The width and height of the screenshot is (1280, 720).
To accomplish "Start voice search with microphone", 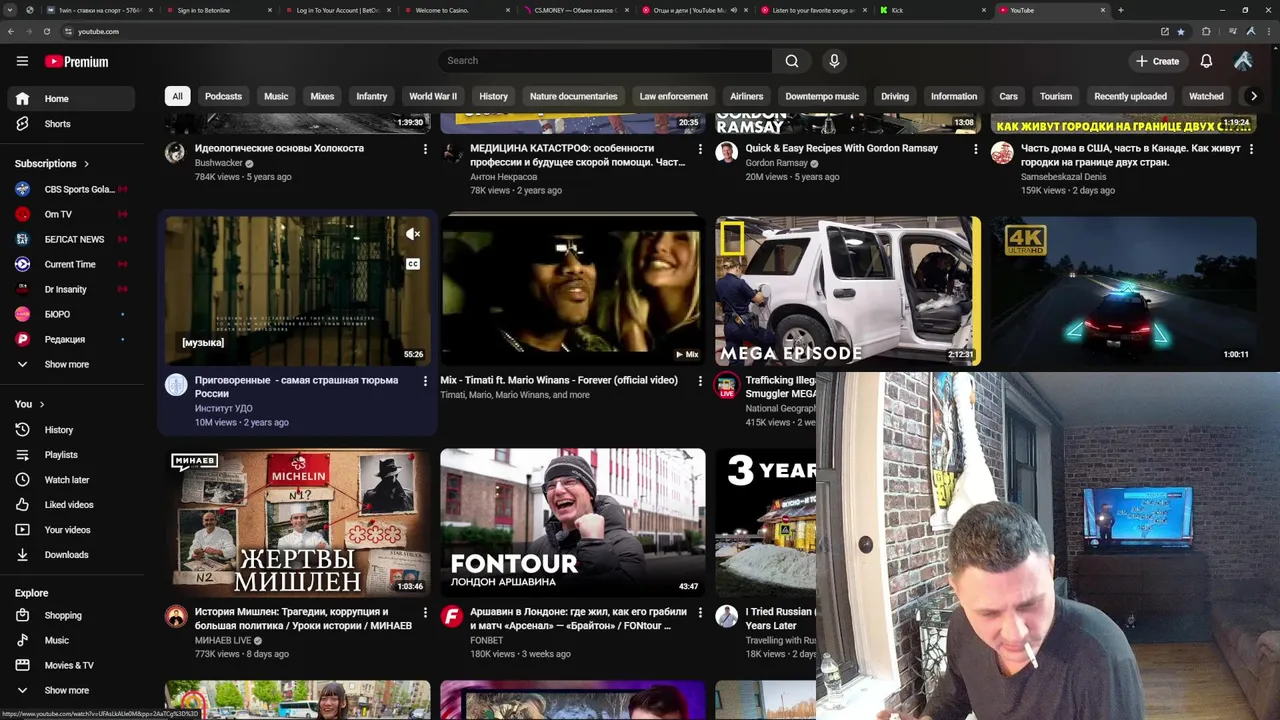I will [x=834, y=61].
